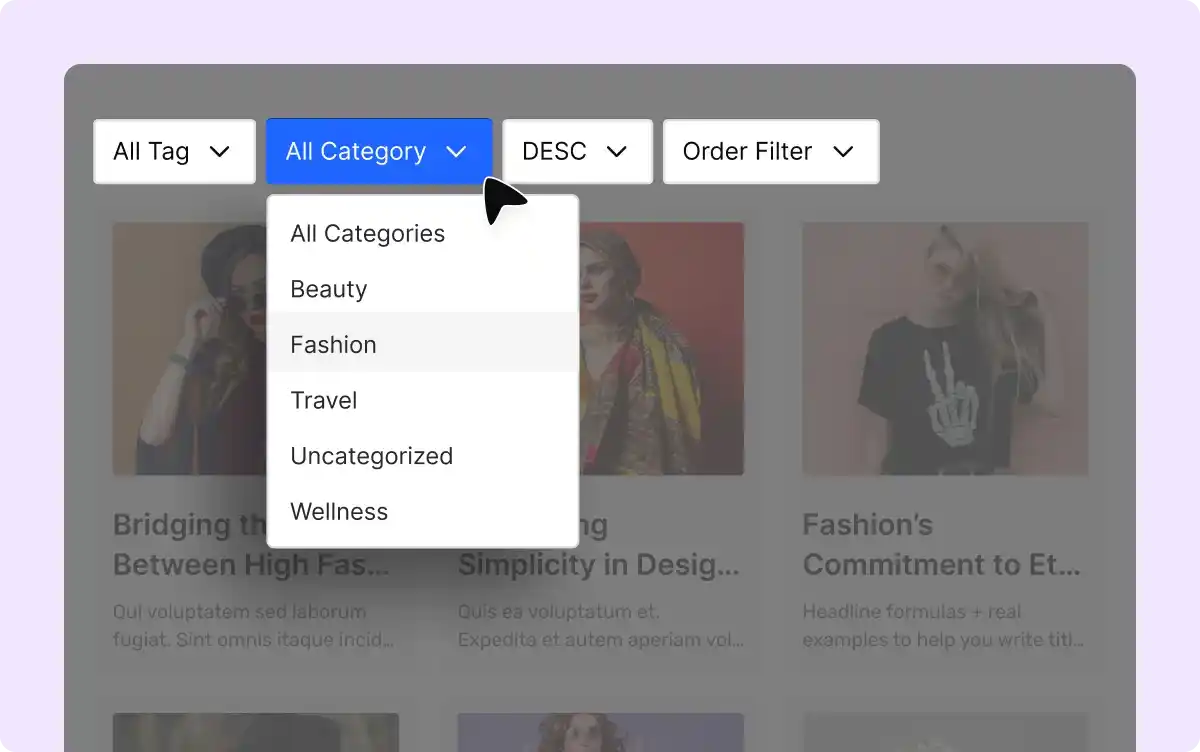This screenshot has height=752, width=1200.
Task: Open the woman in hat post thumbnail
Action: pos(188,348)
